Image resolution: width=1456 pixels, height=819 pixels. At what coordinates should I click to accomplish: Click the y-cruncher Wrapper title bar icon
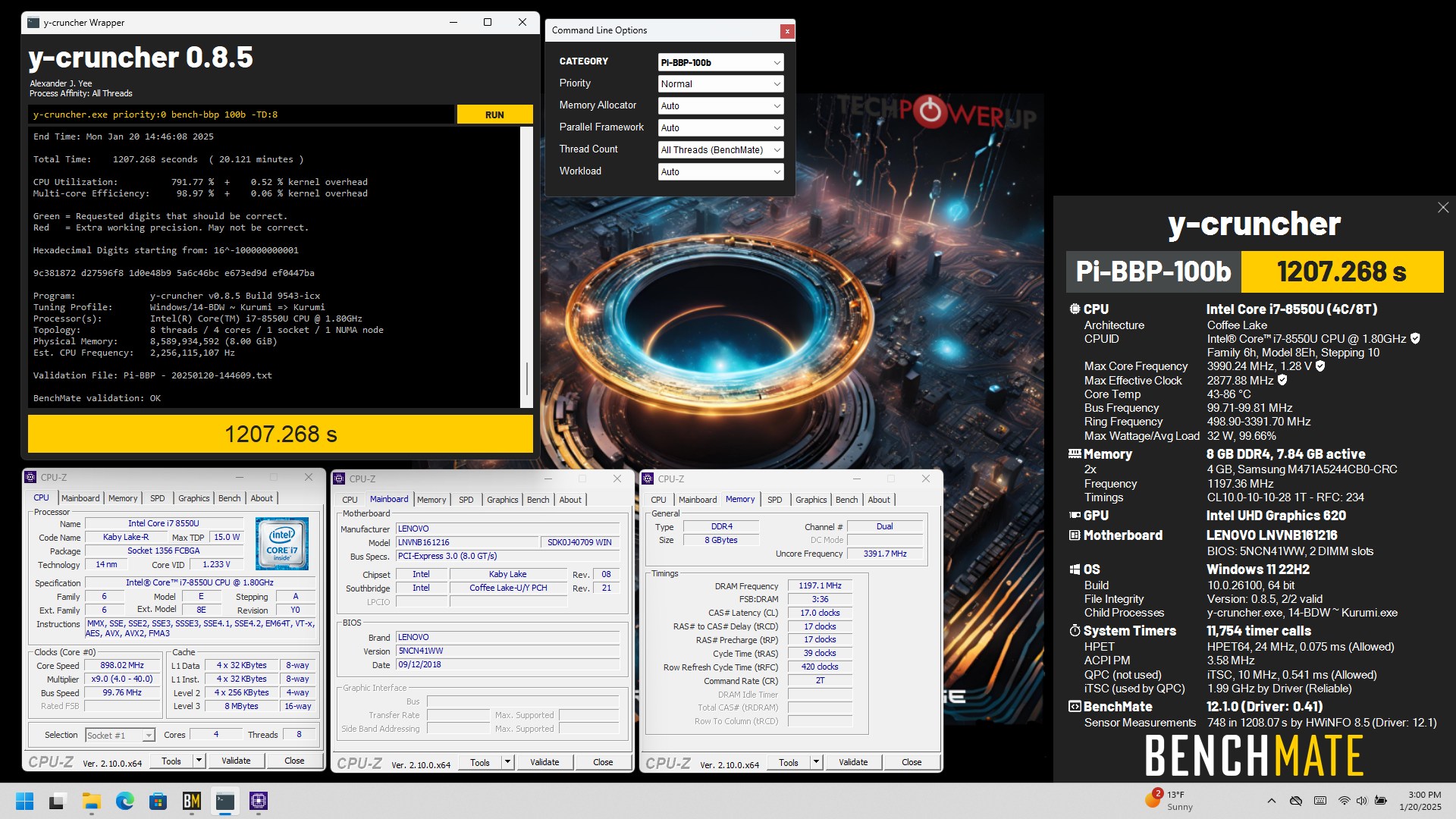pos(33,23)
